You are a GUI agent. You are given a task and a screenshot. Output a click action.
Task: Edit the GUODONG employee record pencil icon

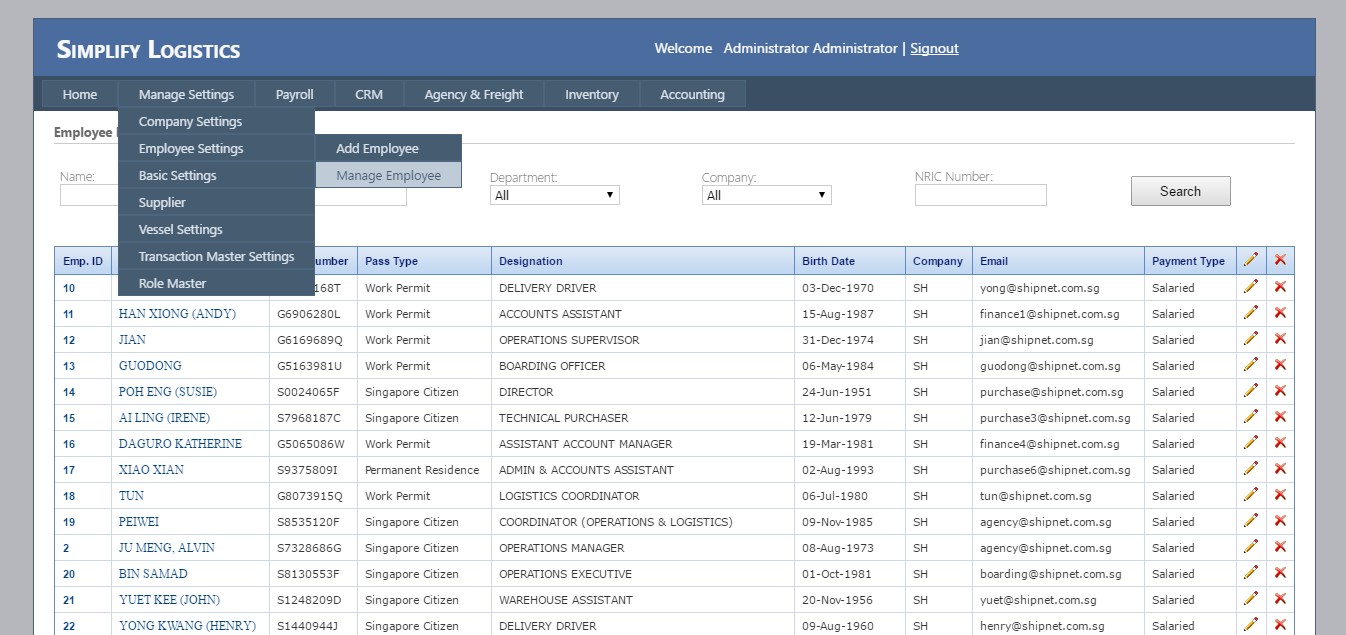[x=1250, y=365]
